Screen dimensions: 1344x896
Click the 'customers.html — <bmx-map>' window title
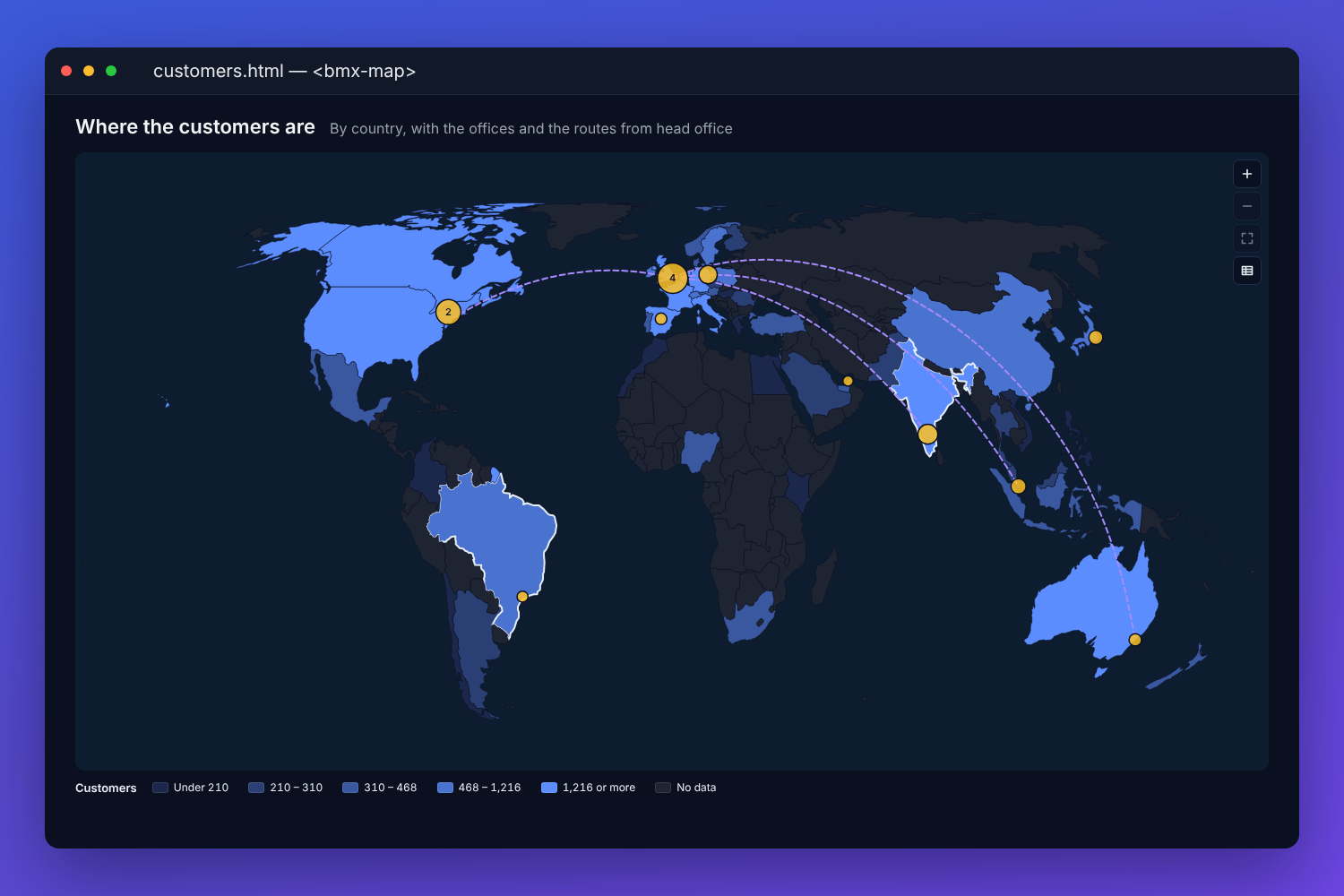tap(284, 71)
